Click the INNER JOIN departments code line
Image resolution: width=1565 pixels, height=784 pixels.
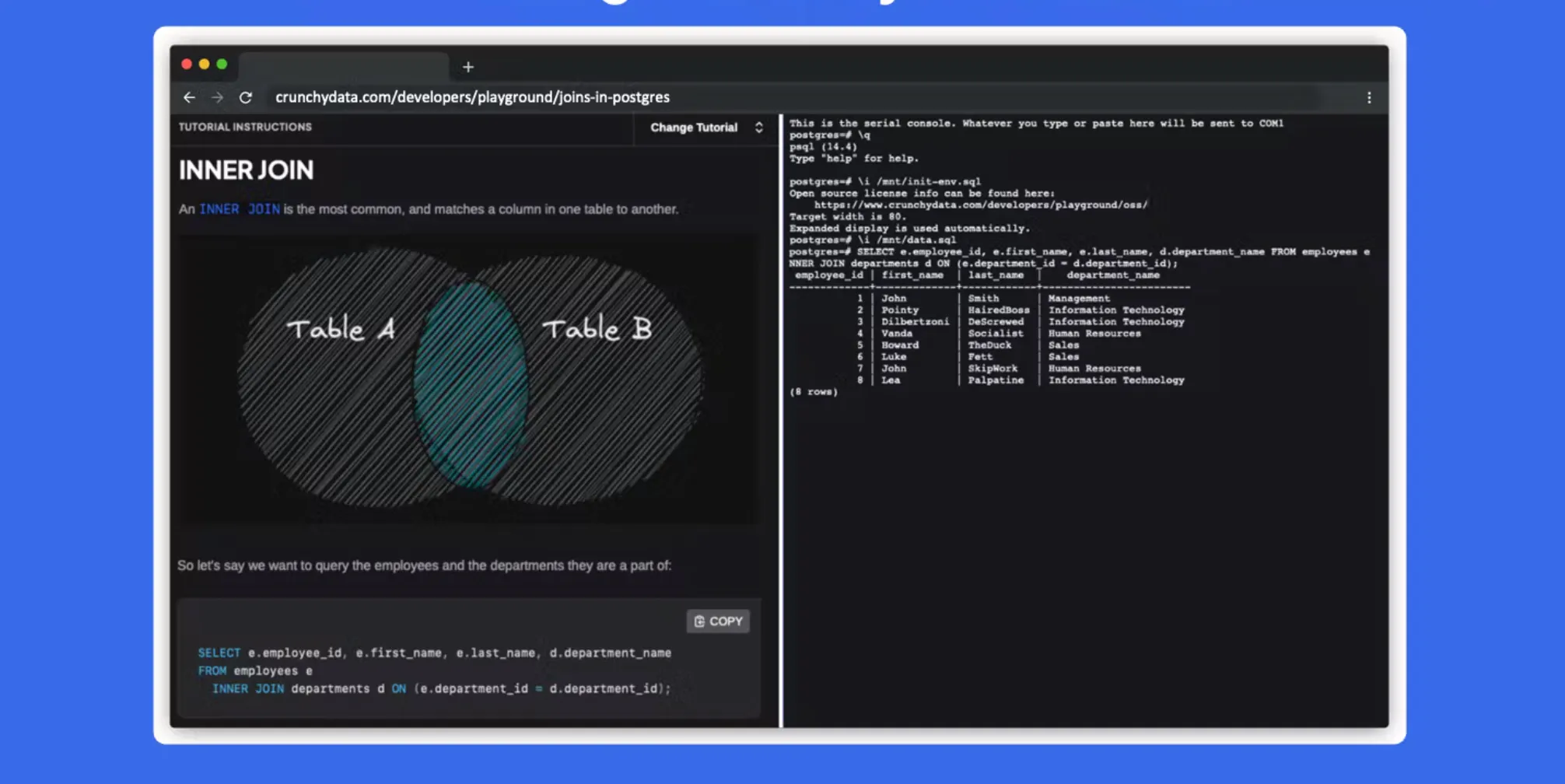point(441,688)
